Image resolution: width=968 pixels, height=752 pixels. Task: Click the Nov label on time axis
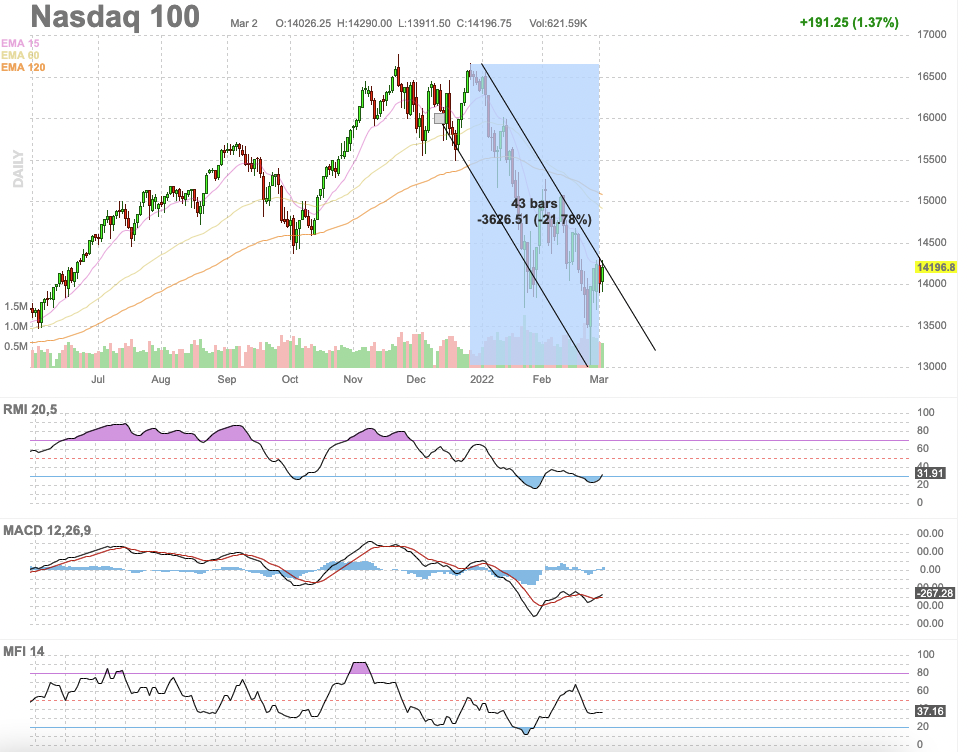coord(353,379)
